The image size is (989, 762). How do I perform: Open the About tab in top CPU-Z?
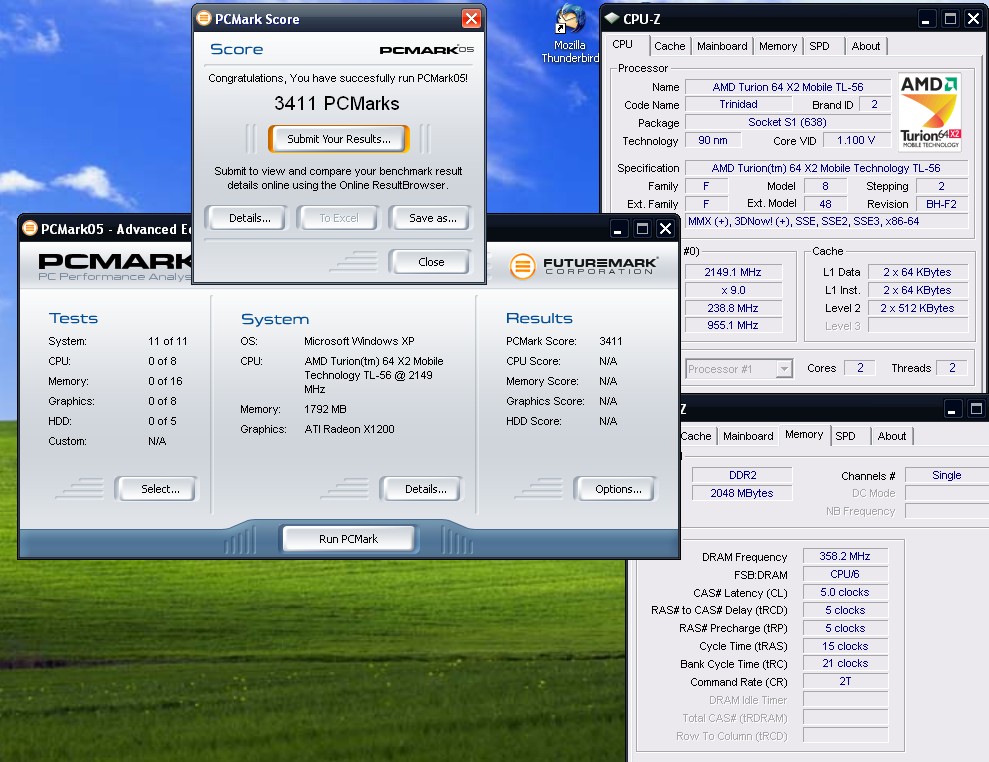[x=865, y=46]
